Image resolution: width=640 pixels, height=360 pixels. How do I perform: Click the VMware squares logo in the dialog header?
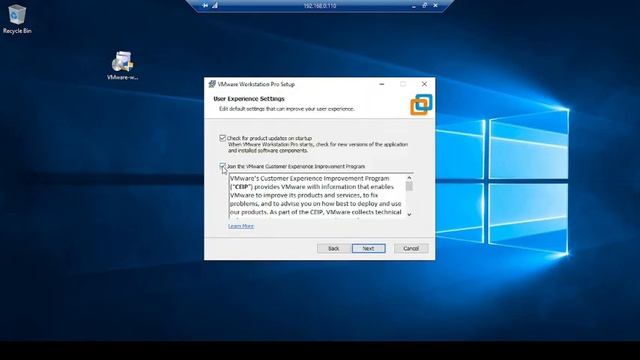(421, 104)
